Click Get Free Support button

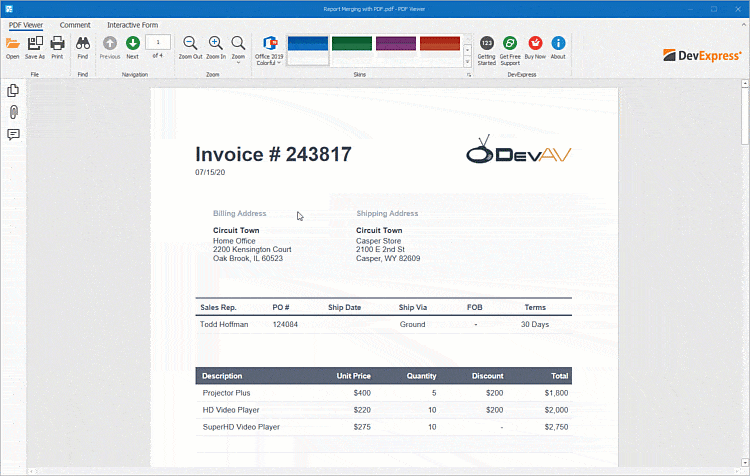(510, 45)
